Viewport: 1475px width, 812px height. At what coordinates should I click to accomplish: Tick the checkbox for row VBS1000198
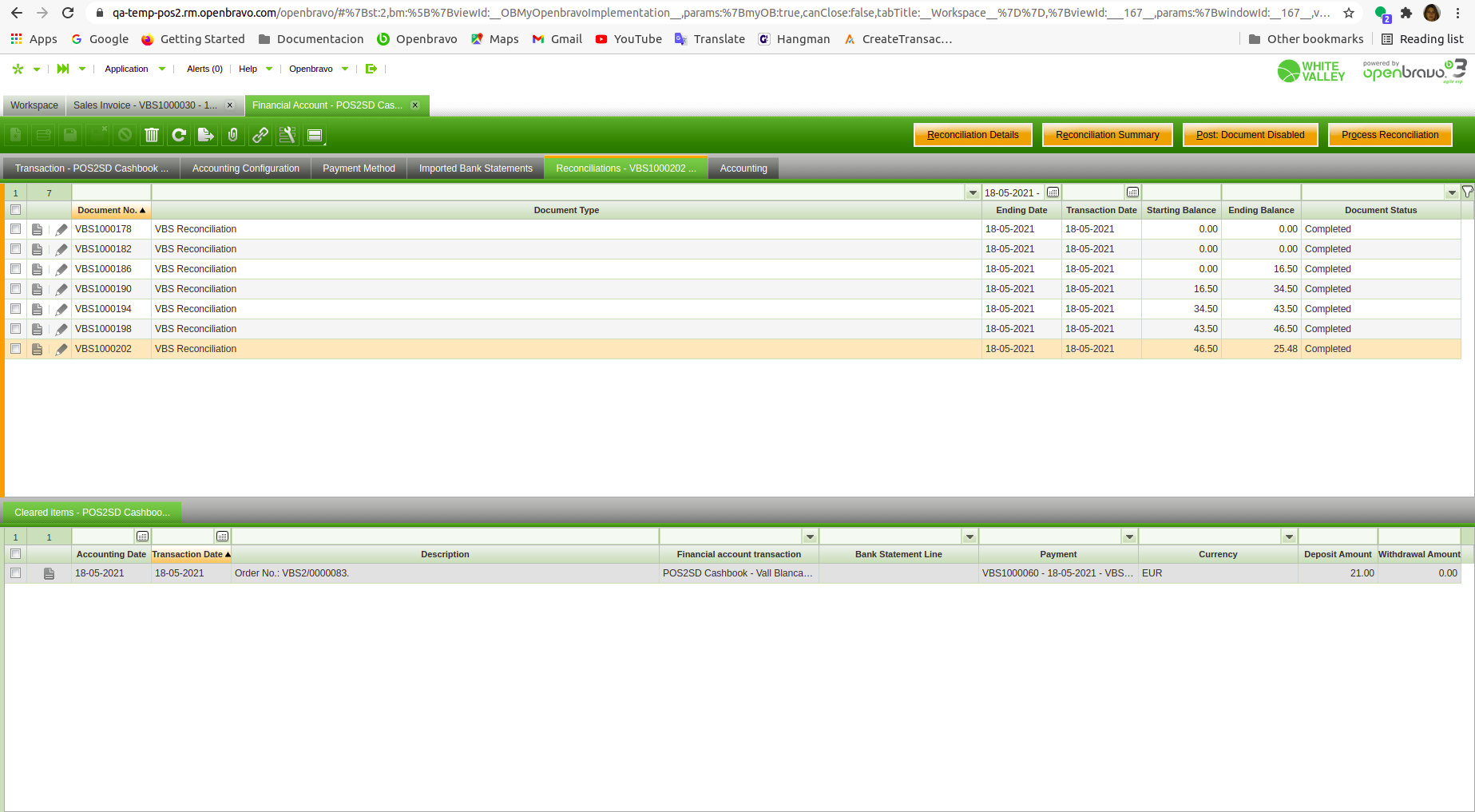(x=15, y=329)
